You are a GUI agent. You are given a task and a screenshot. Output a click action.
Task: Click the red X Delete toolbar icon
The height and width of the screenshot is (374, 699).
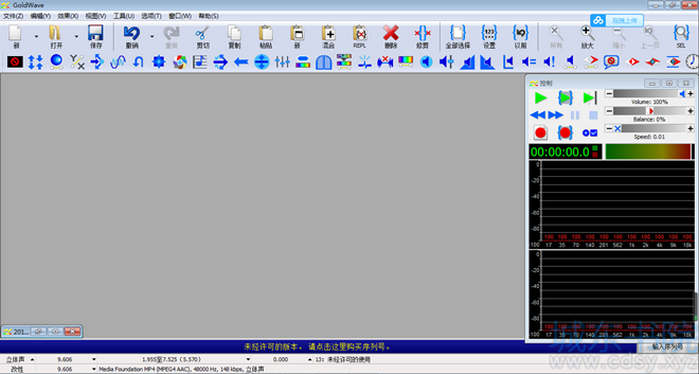[391, 37]
